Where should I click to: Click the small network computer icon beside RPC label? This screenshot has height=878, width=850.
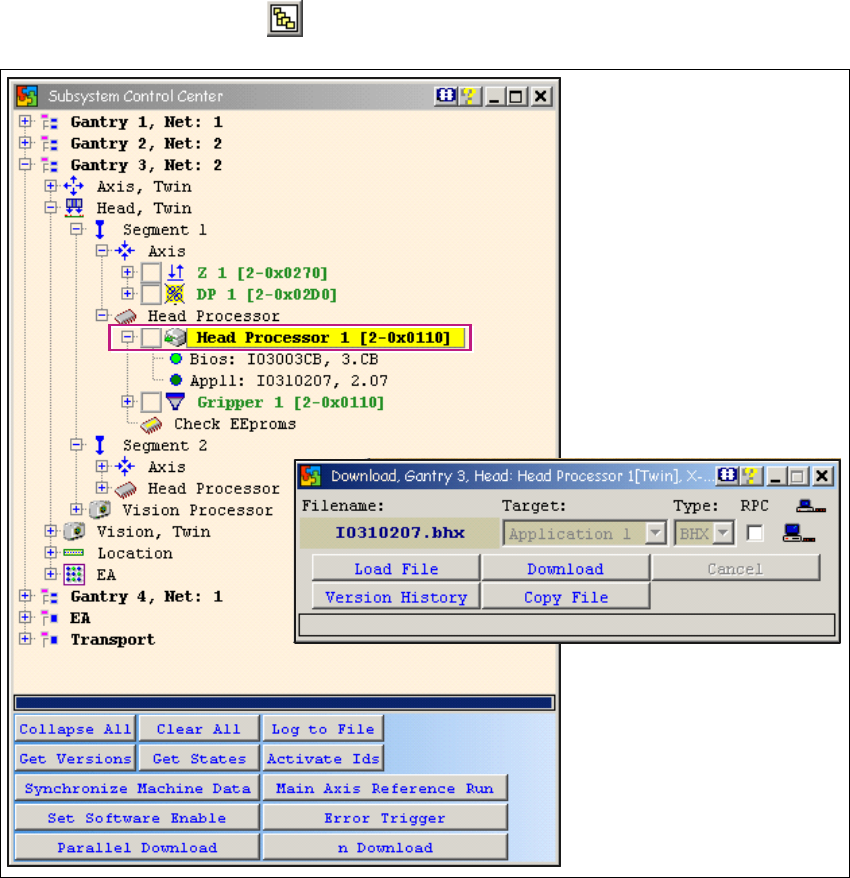810,506
